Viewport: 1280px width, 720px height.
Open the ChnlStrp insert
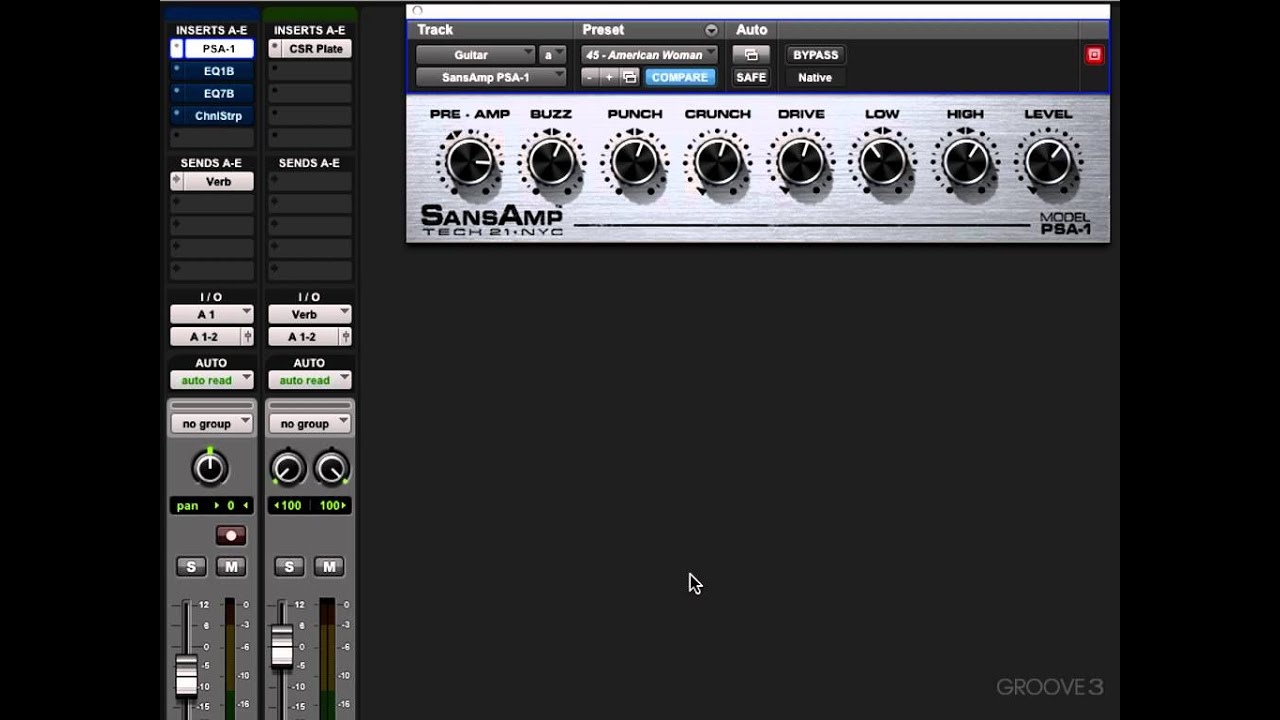[219, 116]
